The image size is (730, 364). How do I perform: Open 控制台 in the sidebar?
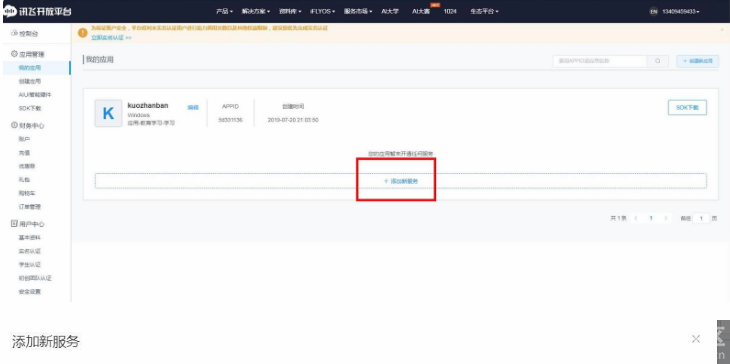pos(25,34)
